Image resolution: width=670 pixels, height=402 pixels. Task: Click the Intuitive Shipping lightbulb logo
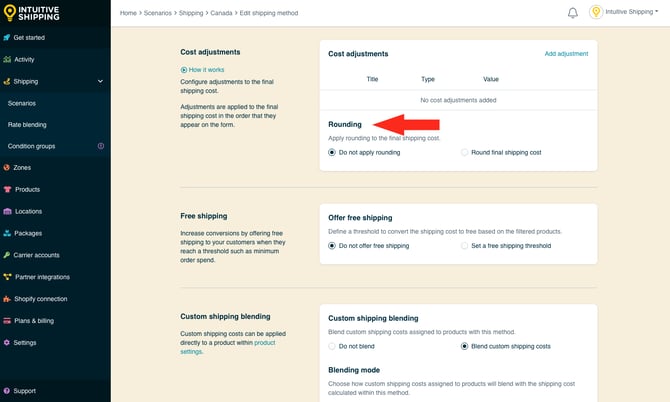[x=9, y=12]
